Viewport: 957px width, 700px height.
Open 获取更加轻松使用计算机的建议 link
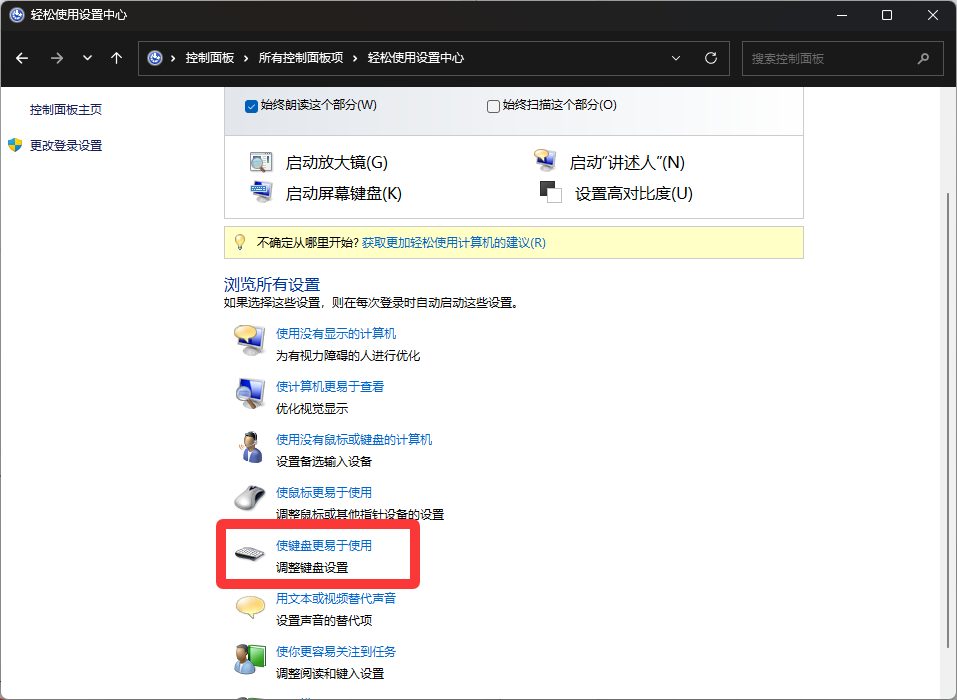[x=453, y=242]
